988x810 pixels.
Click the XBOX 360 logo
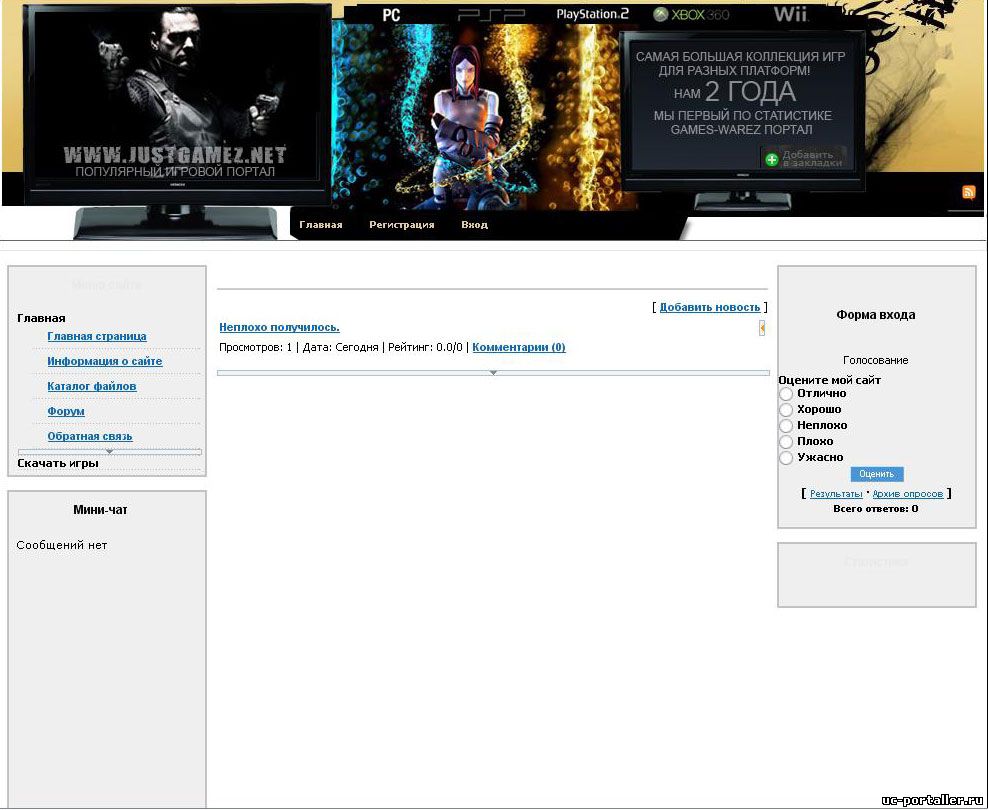(691, 15)
